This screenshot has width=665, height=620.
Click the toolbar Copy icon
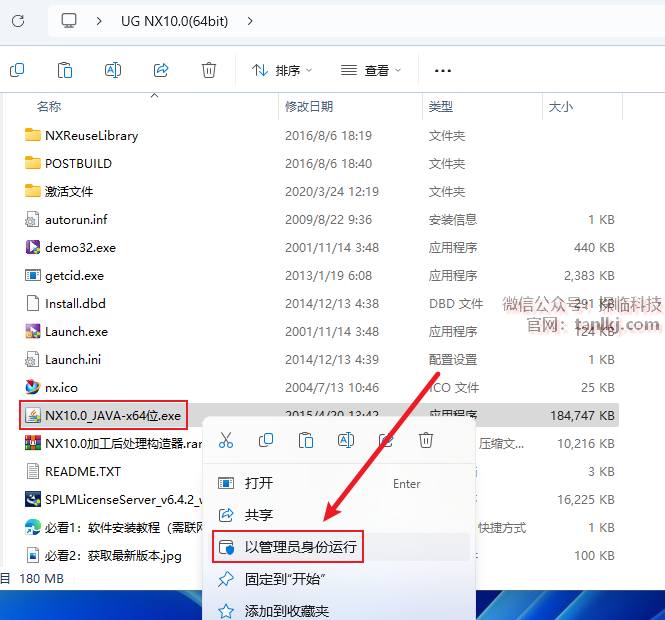[17, 70]
